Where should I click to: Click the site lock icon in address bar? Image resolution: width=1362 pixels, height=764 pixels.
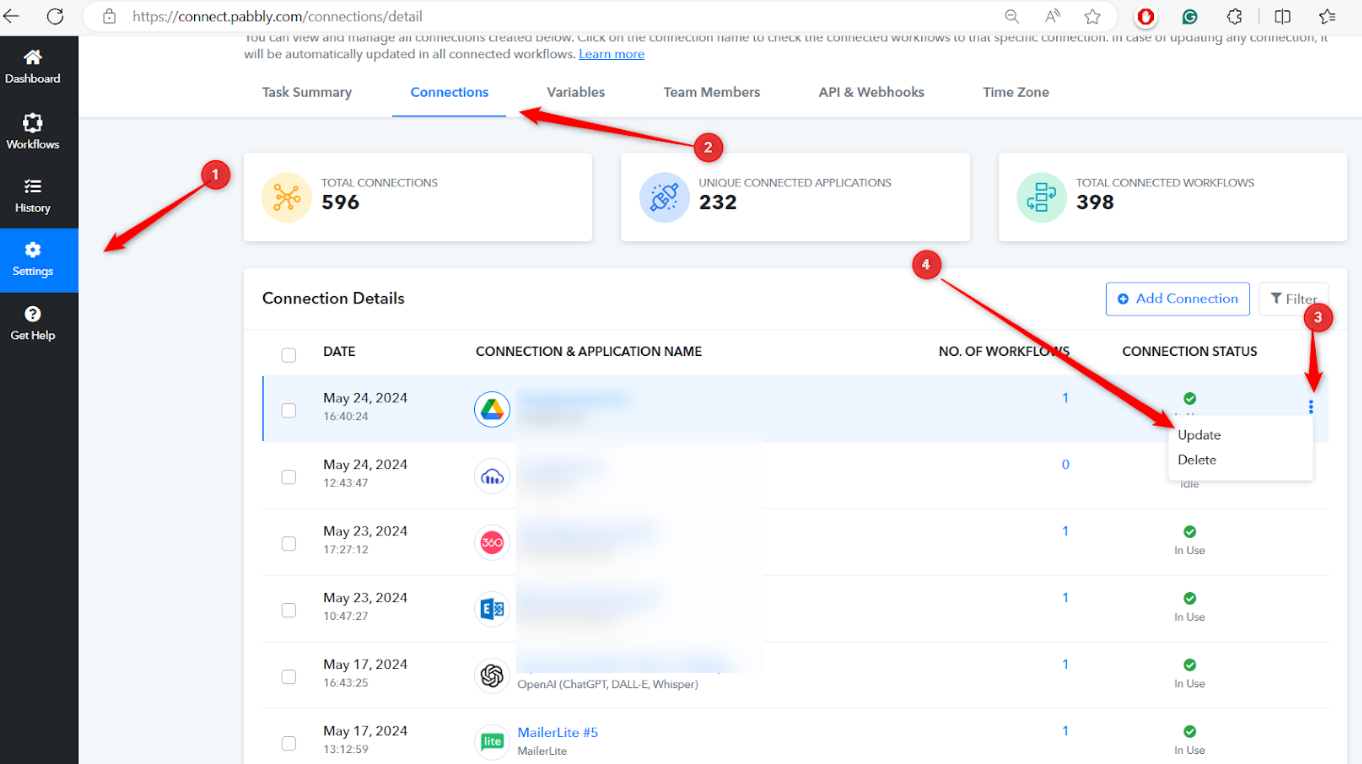point(110,16)
